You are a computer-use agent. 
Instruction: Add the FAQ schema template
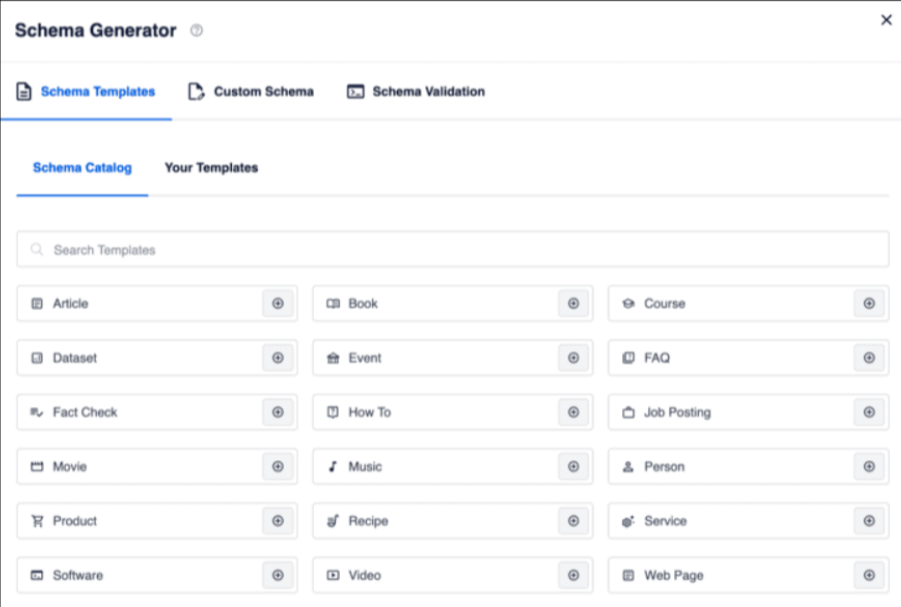point(869,358)
